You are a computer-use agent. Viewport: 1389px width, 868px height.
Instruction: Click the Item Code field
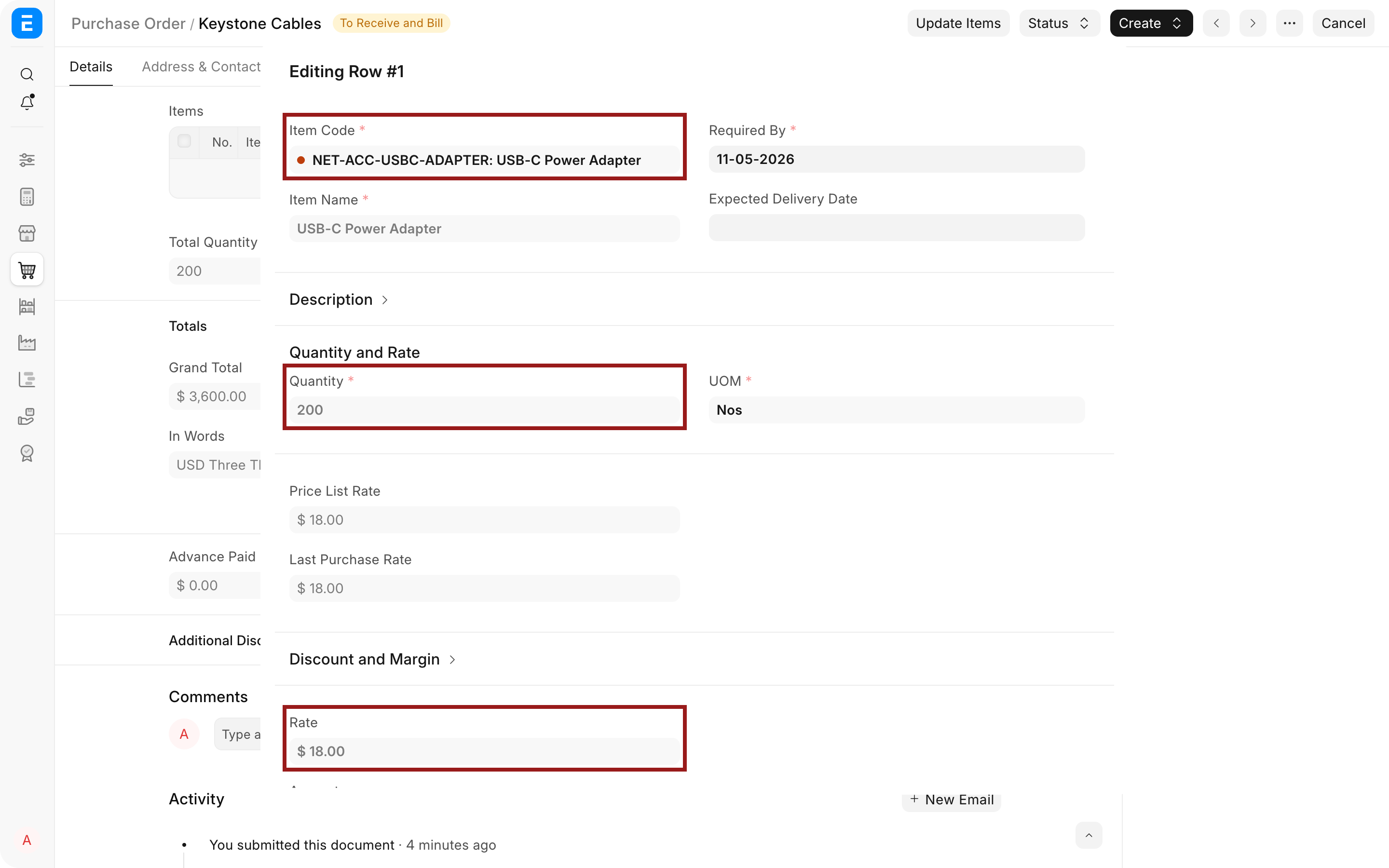[484, 160]
